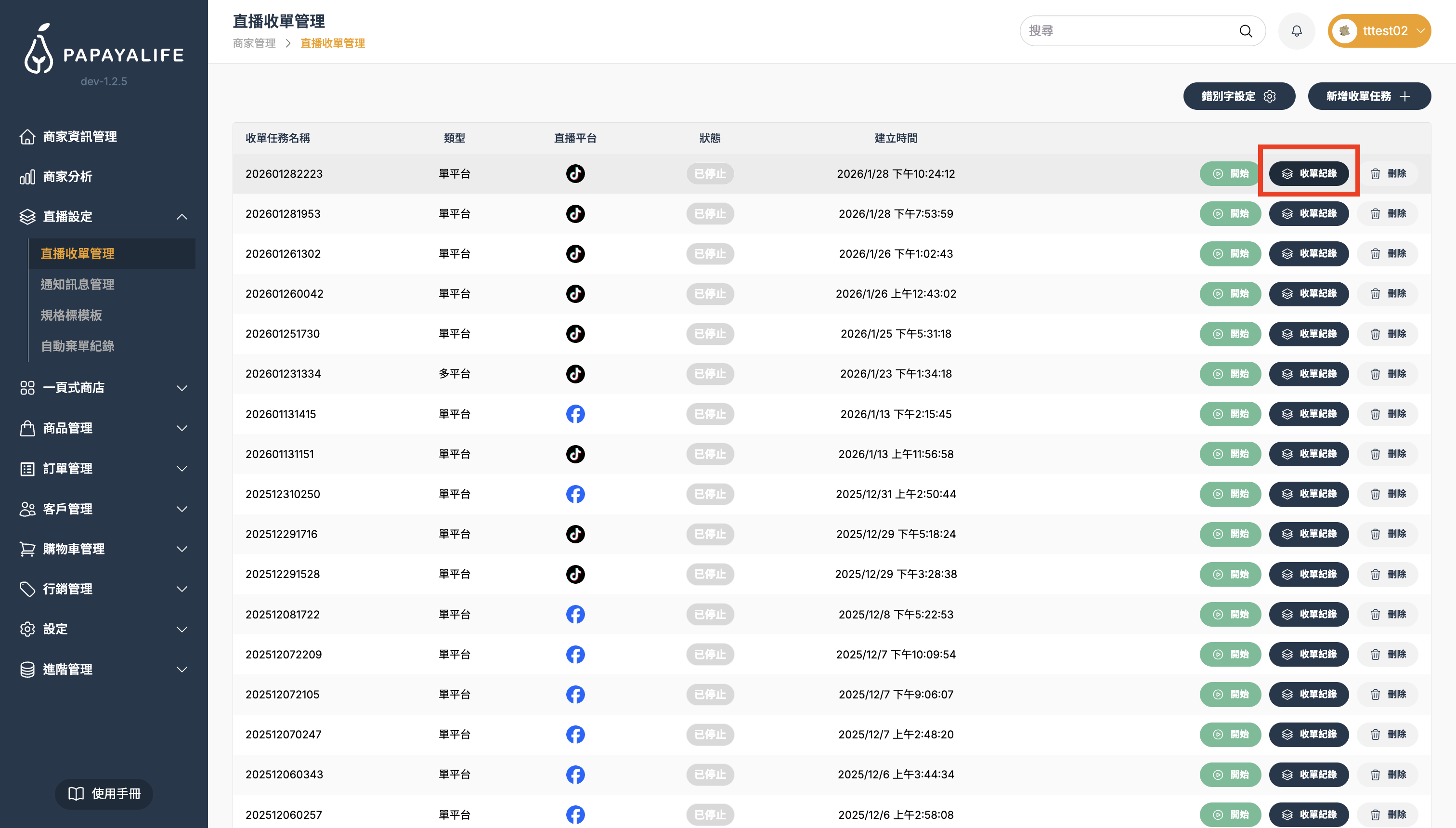Open 錯別字設定 gear settings button
Screen dimensions: 1456x828
pyautogui.click(x=1239, y=96)
